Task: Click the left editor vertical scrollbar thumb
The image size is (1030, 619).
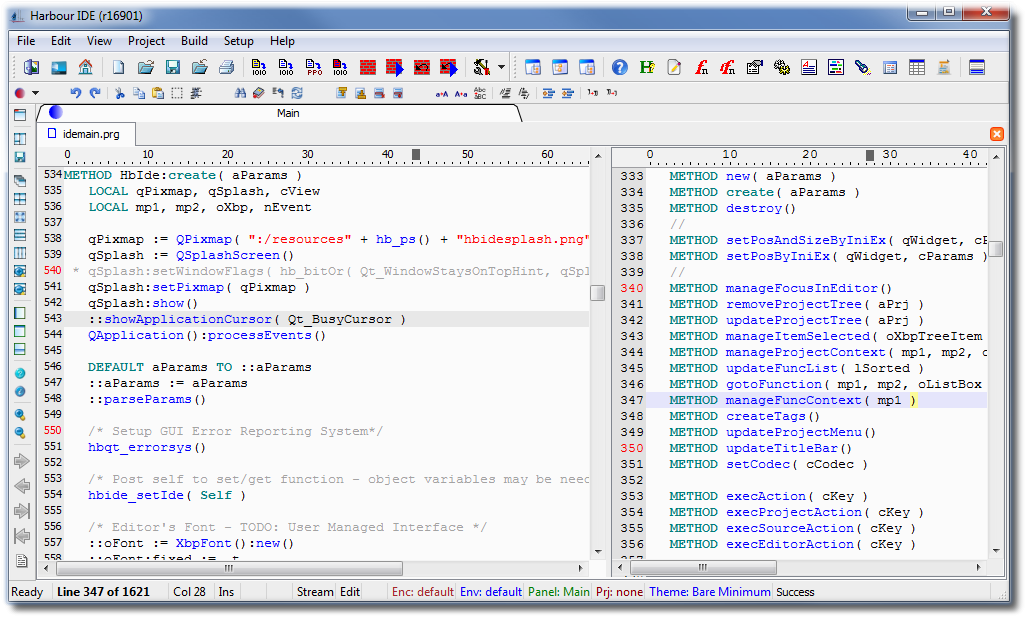Action: [597, 292]
